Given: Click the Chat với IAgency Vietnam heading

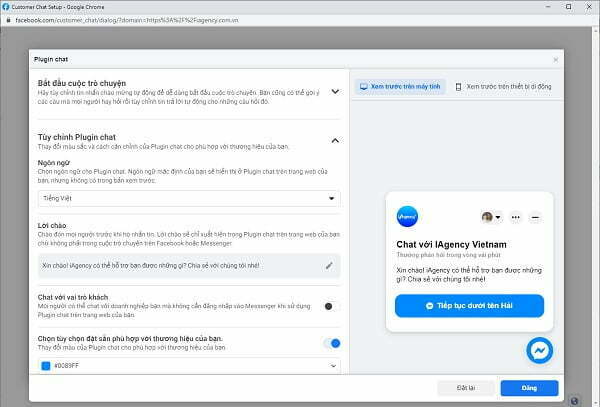Looking at the screenshot, I should (451, 244).
